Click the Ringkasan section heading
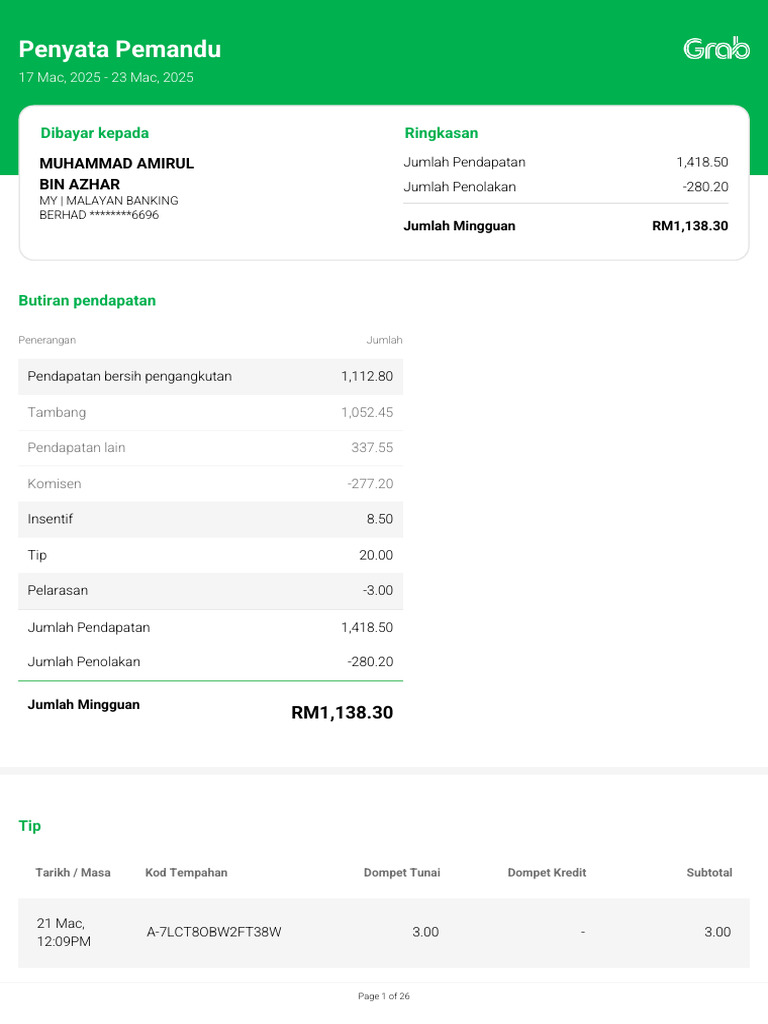 (441, 133)
